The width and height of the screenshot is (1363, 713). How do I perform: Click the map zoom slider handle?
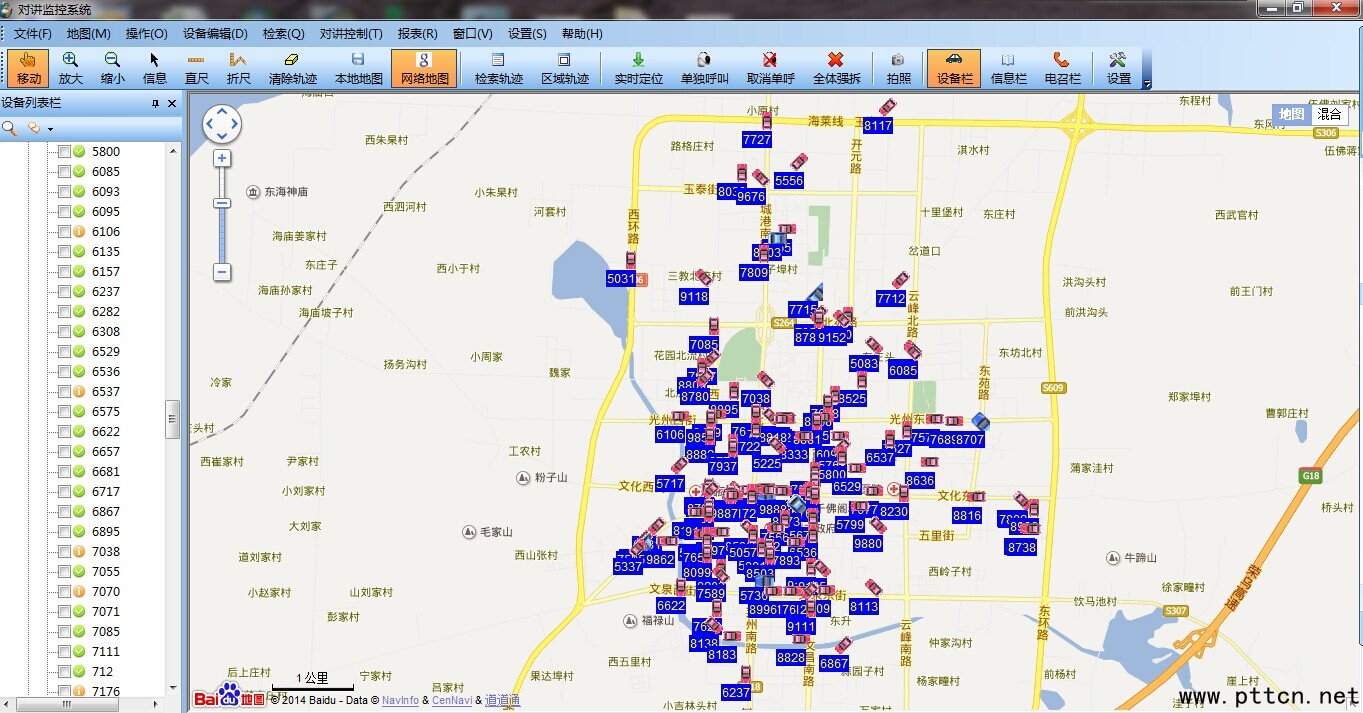pos(222,203)
